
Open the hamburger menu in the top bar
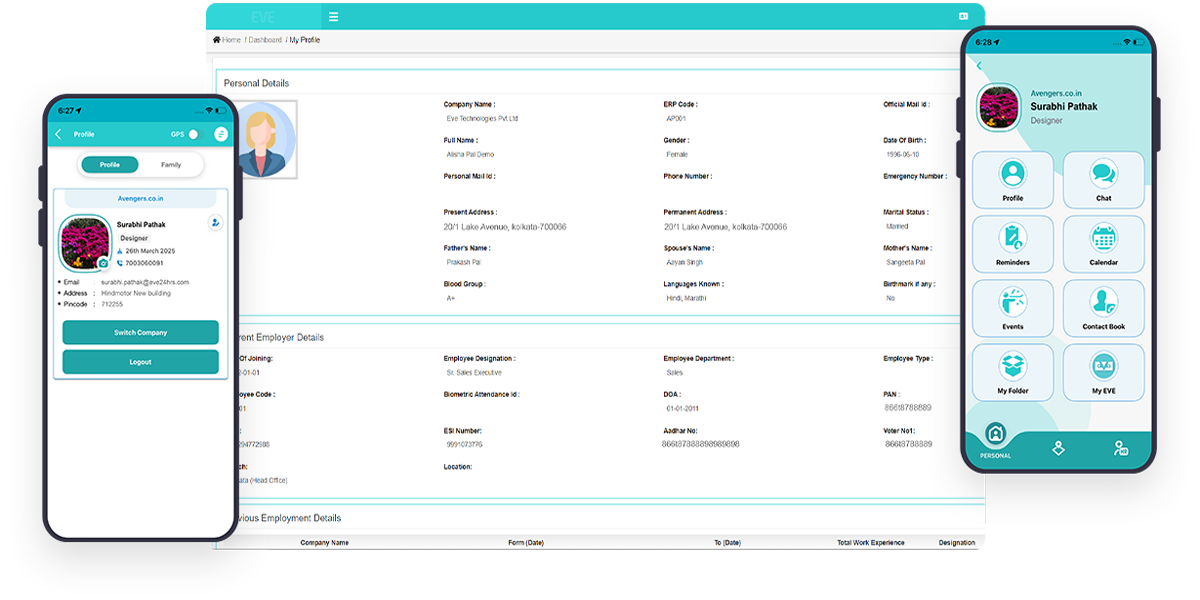333,17
